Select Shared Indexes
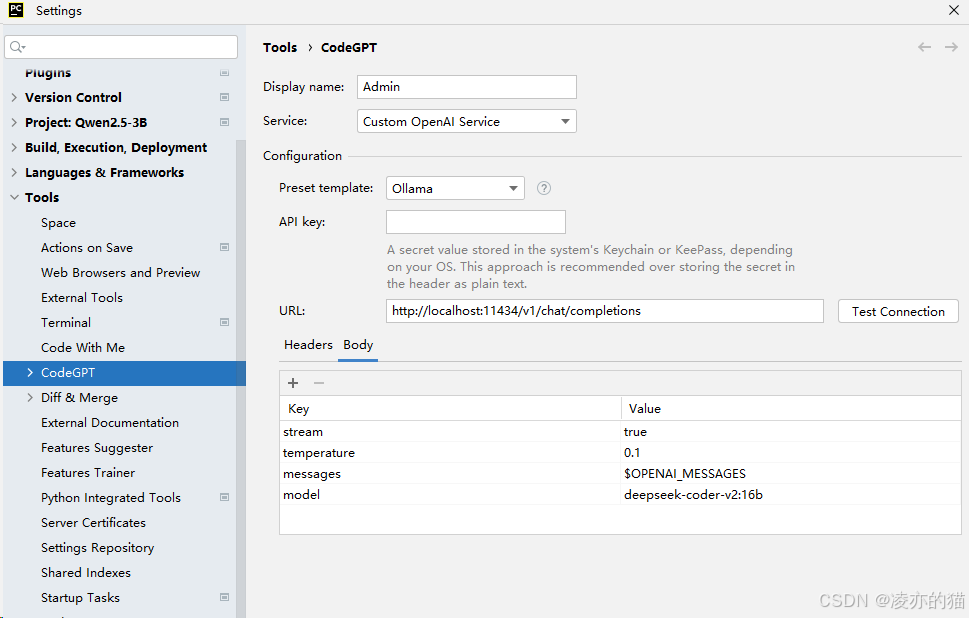Image resolution: width=969 pixels, height=618 pixels. click(x=86, y=573)
